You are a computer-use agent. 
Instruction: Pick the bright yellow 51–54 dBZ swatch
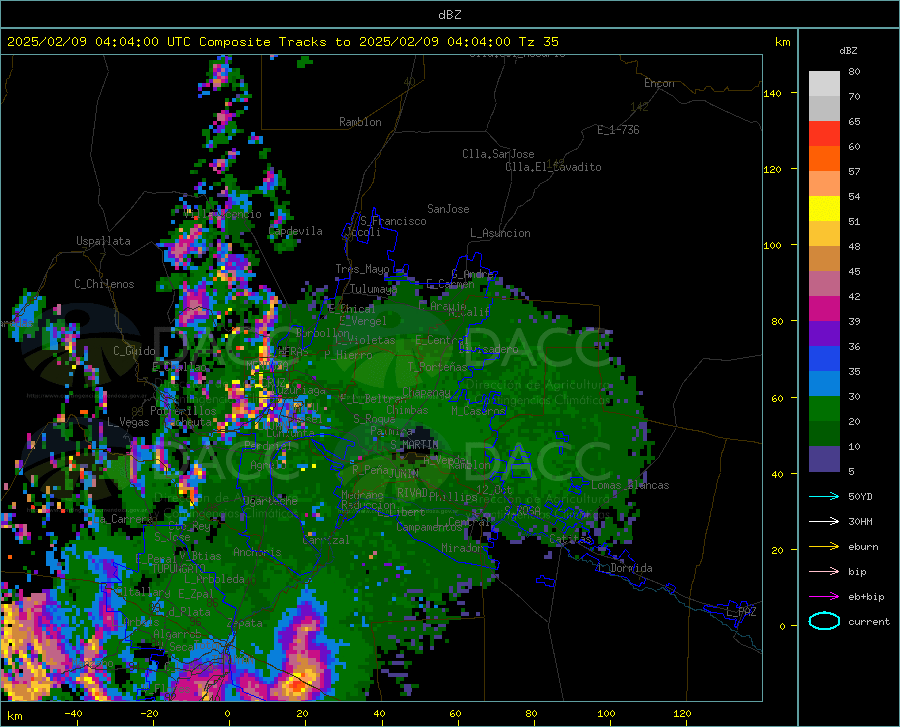(824, 209)
